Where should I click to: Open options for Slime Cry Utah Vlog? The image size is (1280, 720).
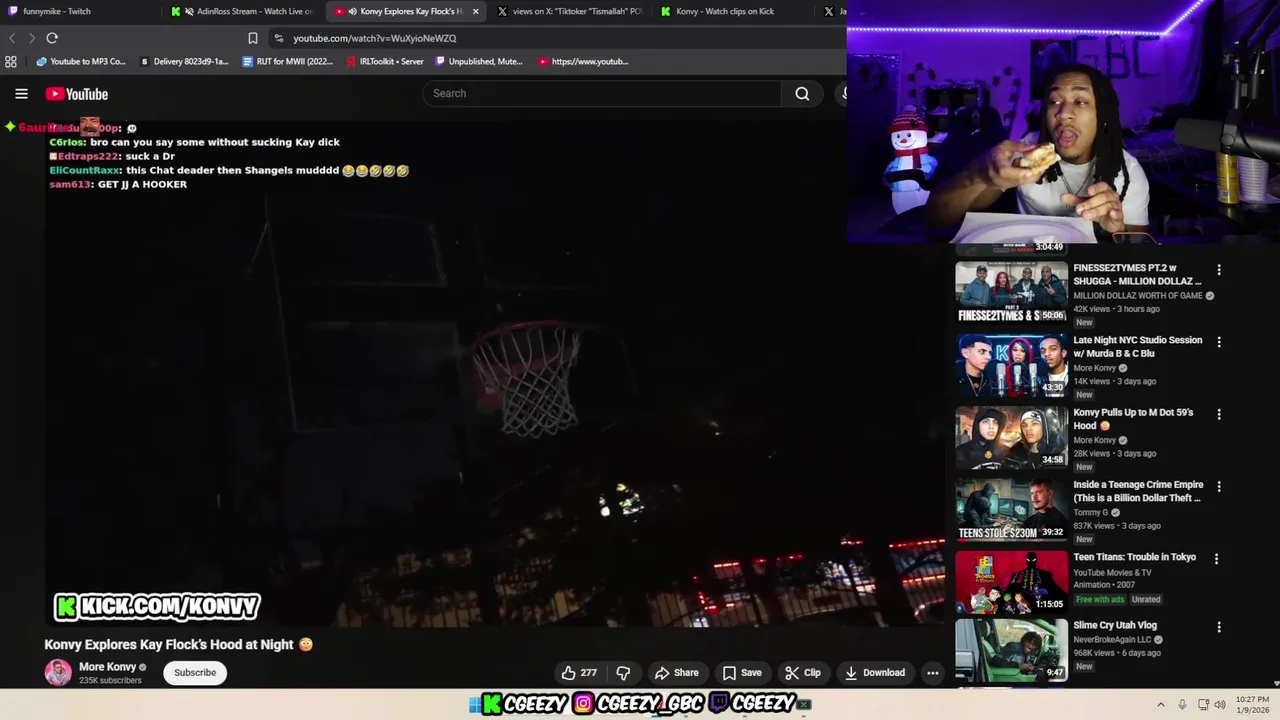pyautogui.click(x=1218, y=627)
